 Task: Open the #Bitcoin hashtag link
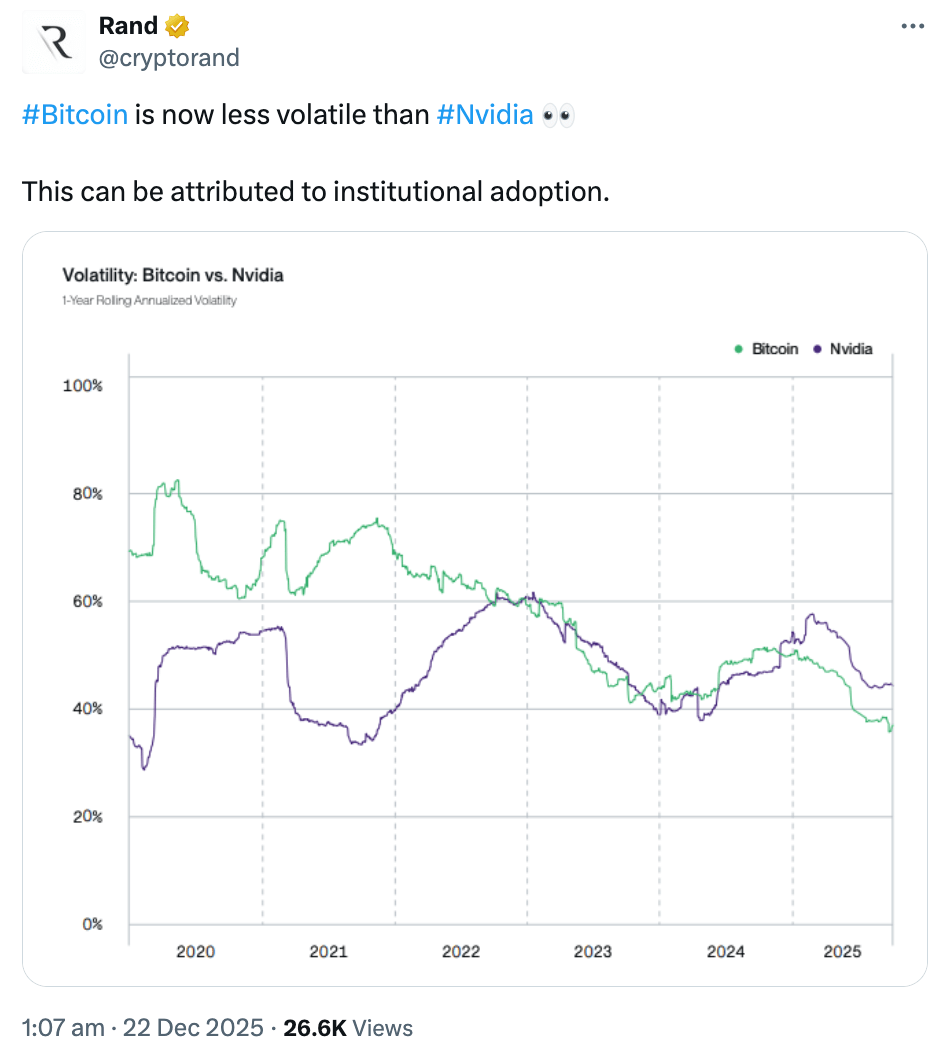click(x=75, y=115)
